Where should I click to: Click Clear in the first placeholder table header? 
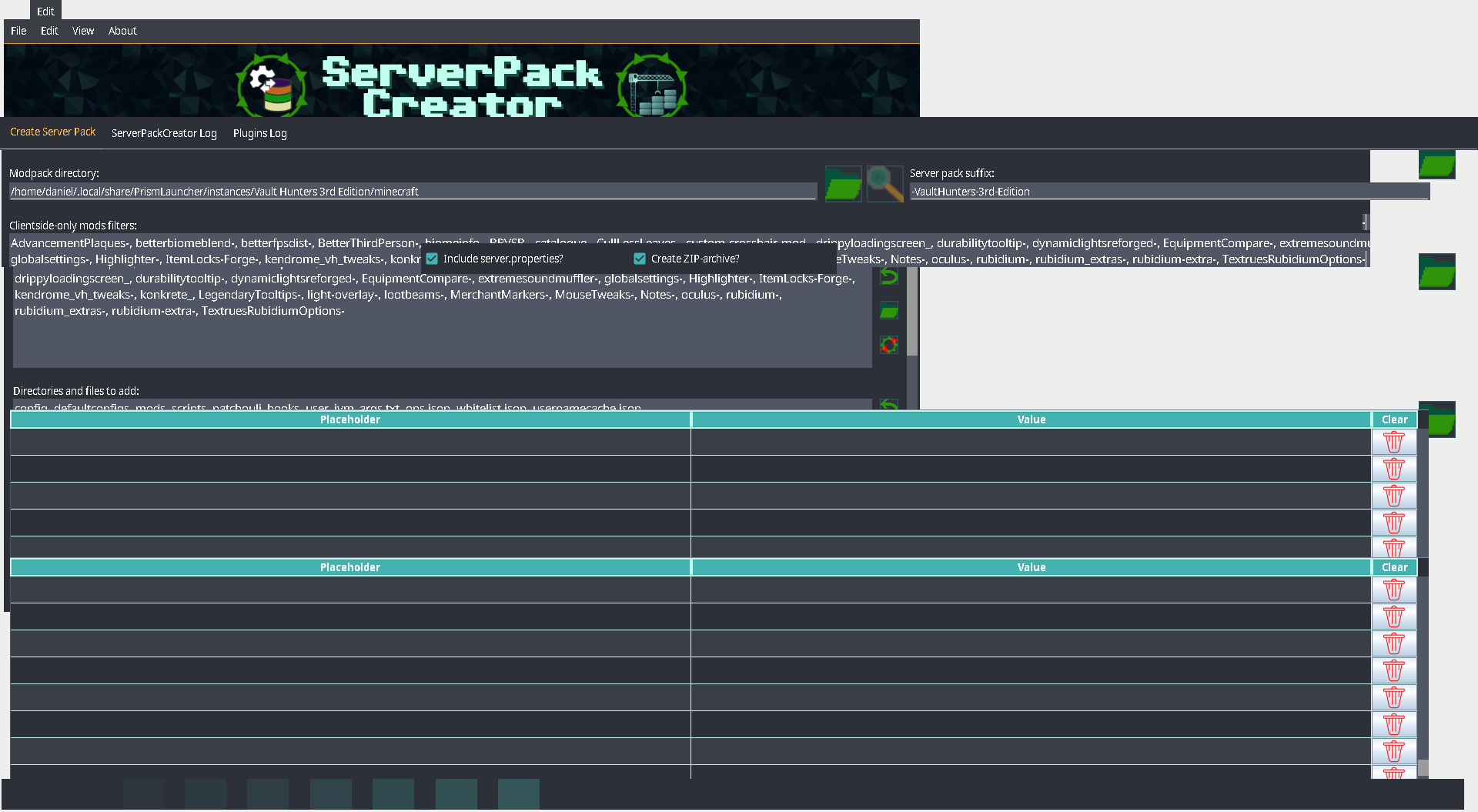(x=1393, y=419)
